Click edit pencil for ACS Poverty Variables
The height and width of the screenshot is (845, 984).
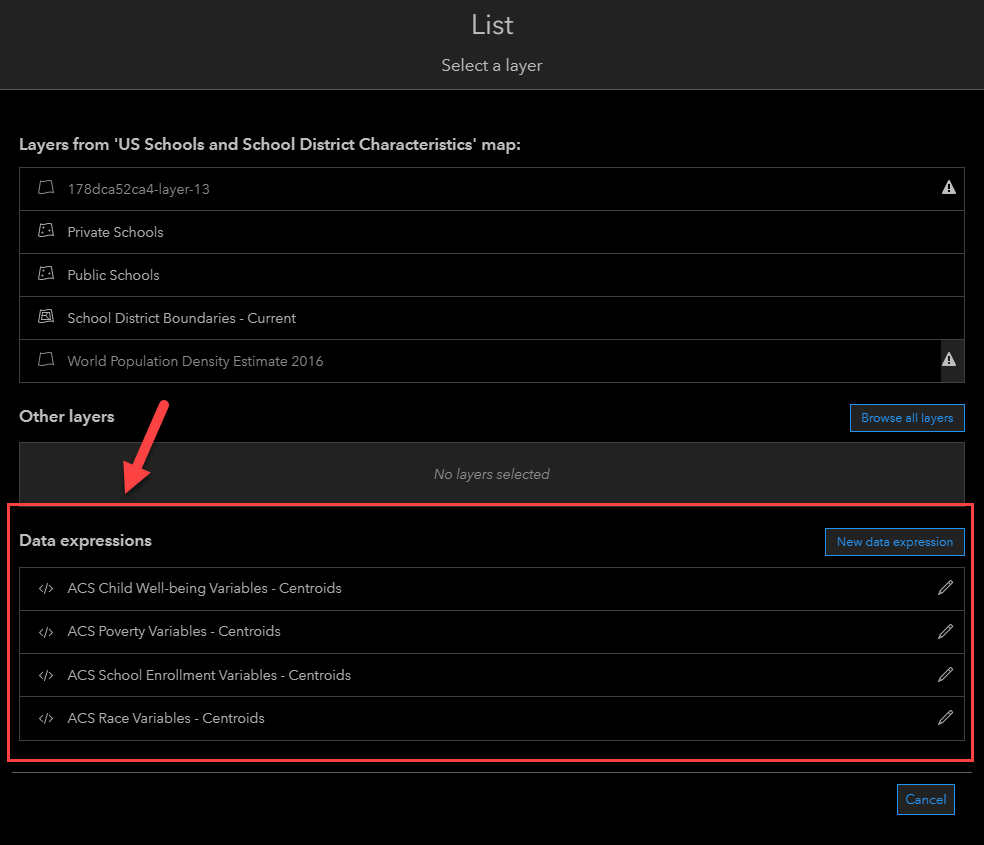click(945, 631)
